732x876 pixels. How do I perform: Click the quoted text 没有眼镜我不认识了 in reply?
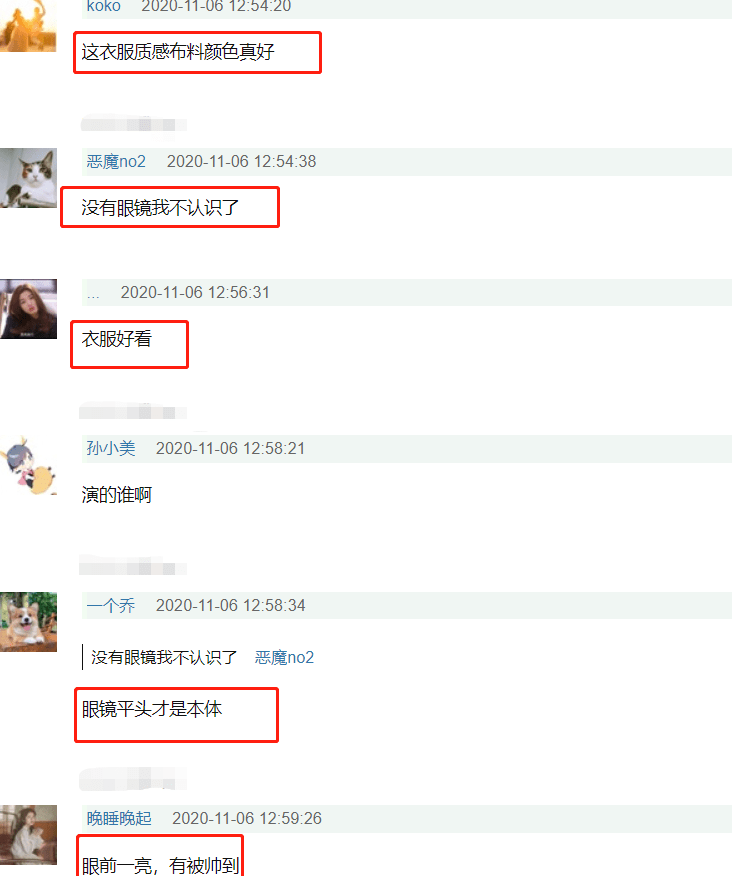pyautogui.click(x=164, y=657)
